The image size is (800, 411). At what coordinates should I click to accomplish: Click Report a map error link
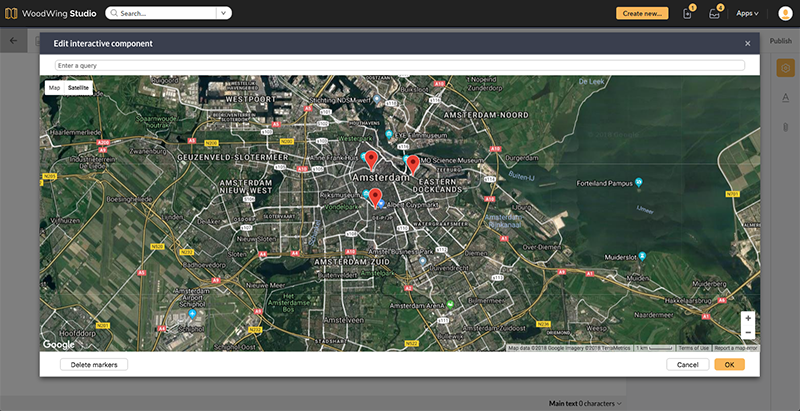[735, 348]
